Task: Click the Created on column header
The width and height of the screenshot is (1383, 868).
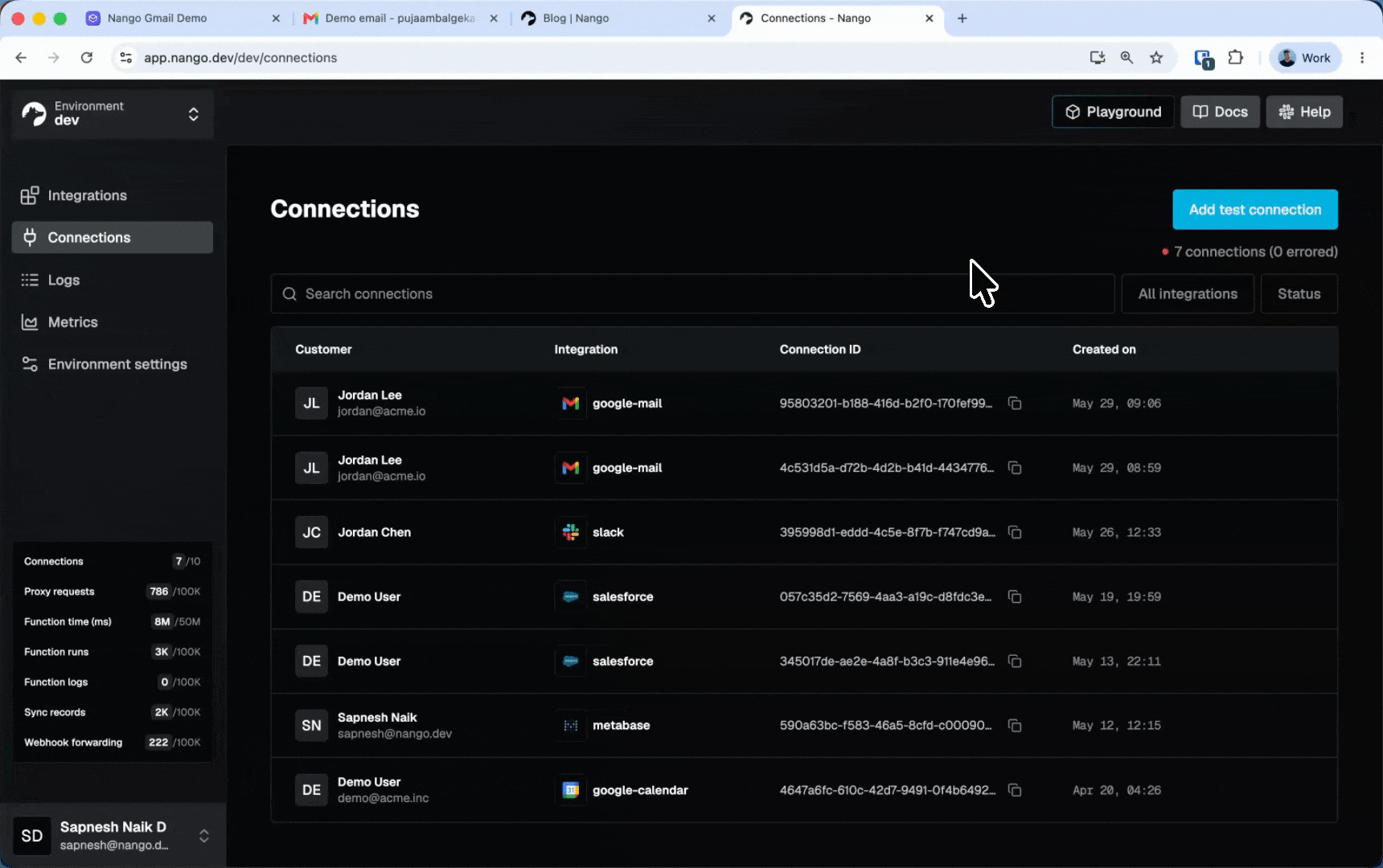Action: point(1104,350)
